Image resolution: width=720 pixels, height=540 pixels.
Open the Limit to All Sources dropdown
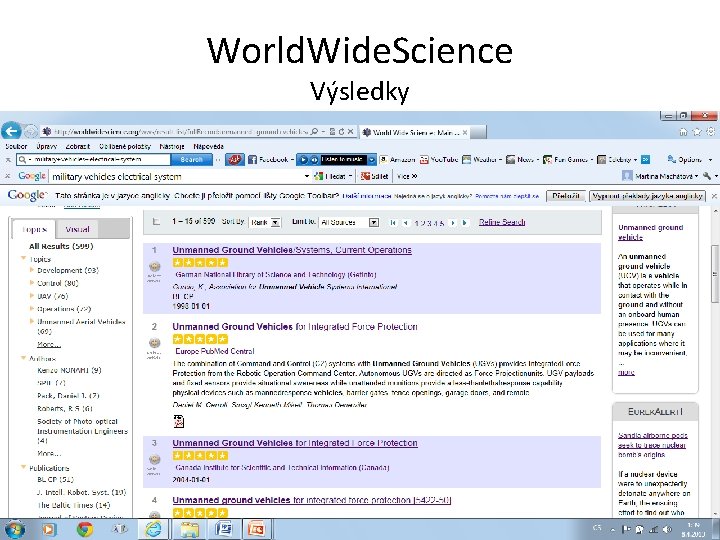coord(349,222)
